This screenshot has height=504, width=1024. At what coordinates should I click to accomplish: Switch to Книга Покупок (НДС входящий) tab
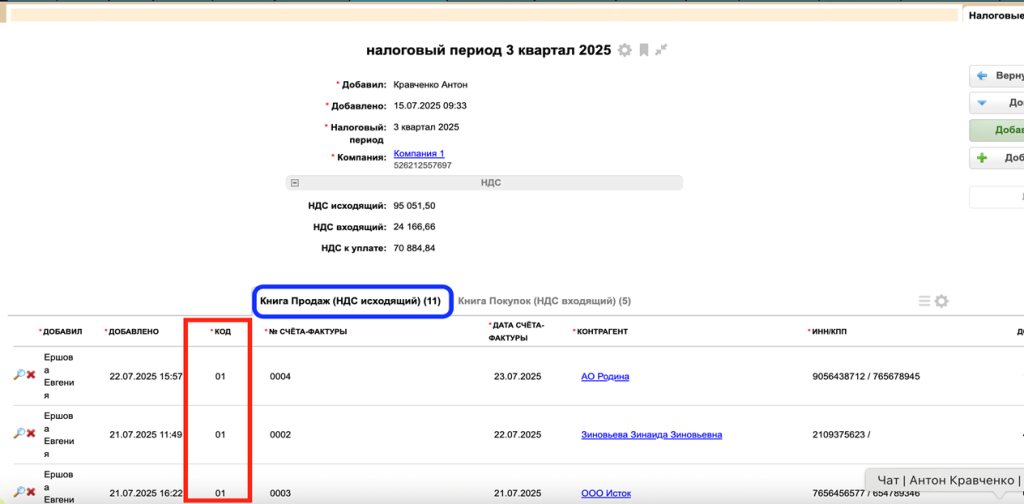click(x=544, y=301)
